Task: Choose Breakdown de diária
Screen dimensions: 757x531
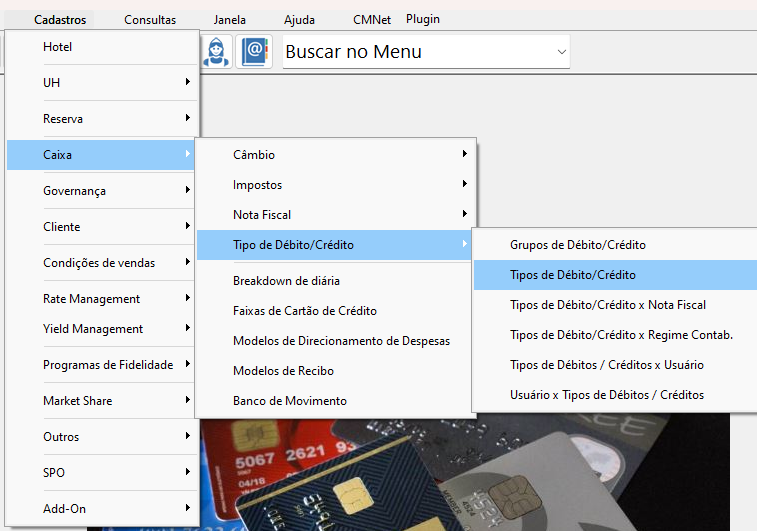Action: (x=336, y=281)
